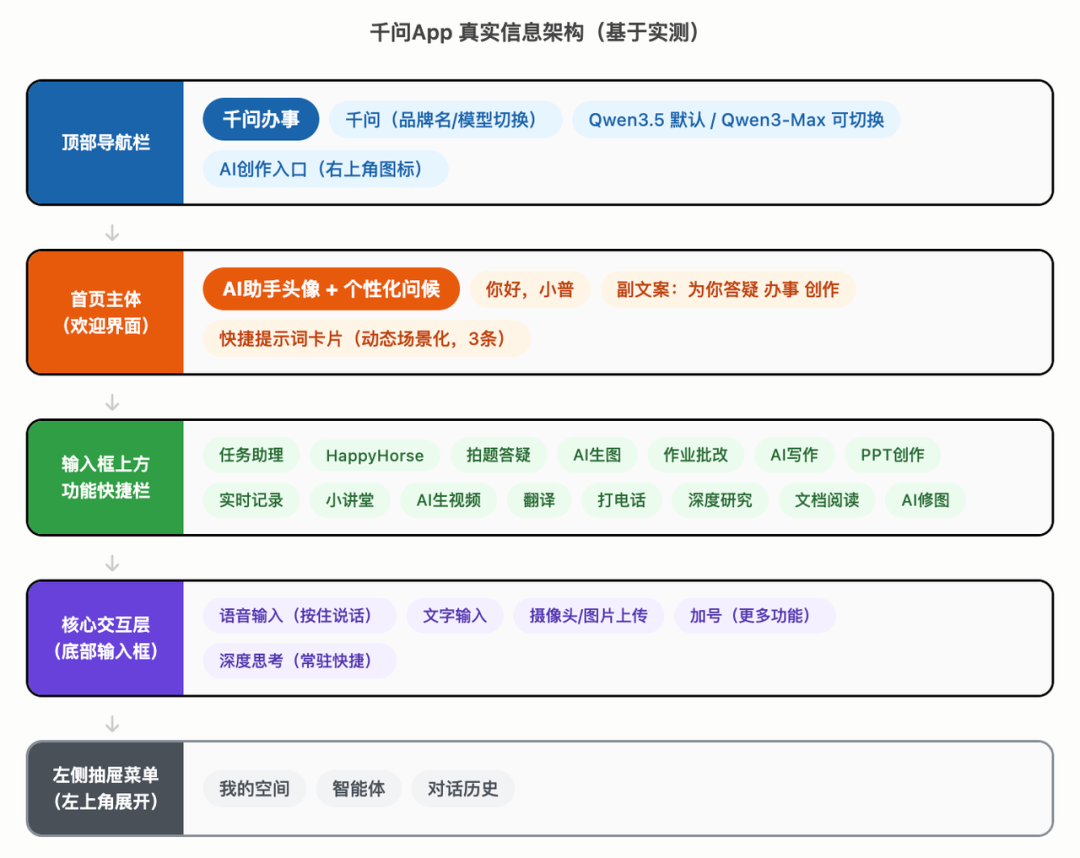This screenshot has height=858, width=1080.
Task: Click the AI生图 chip
Action: [597, 455]
